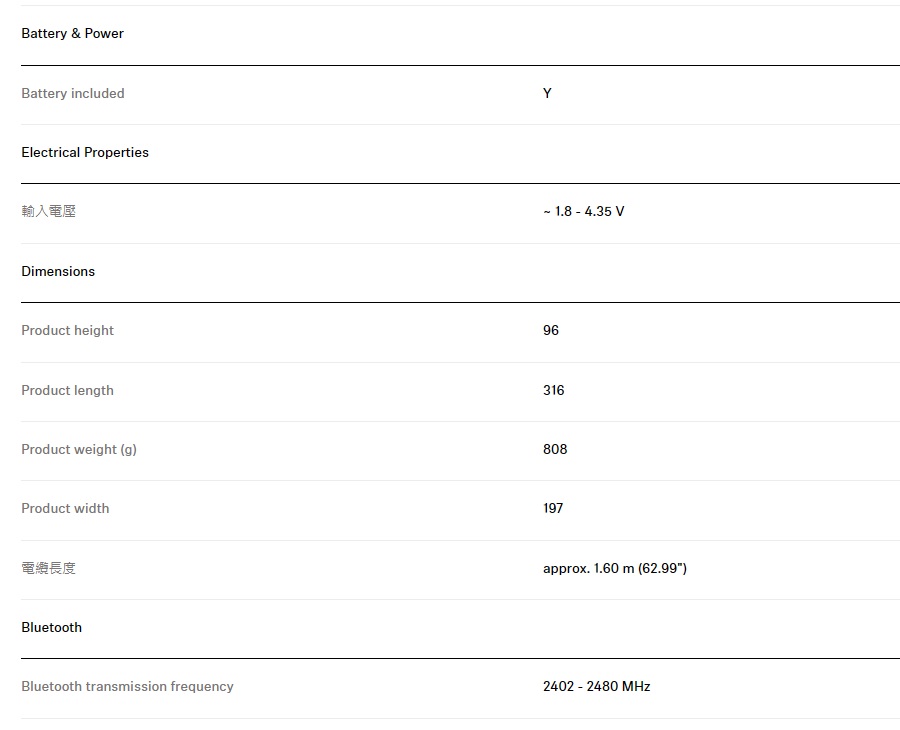The width and height of the screenshot is (900, 730).
Task: Click the Battery & Power section heading
Action: click(x=72, y=34)
